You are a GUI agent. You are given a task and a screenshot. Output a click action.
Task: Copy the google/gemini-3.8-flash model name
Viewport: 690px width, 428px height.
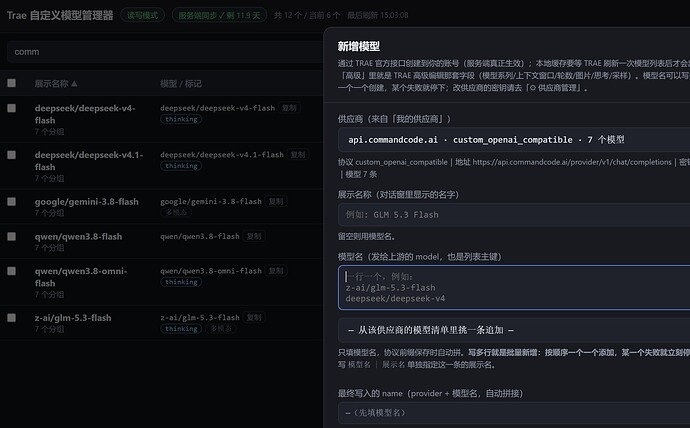(276, 201)
